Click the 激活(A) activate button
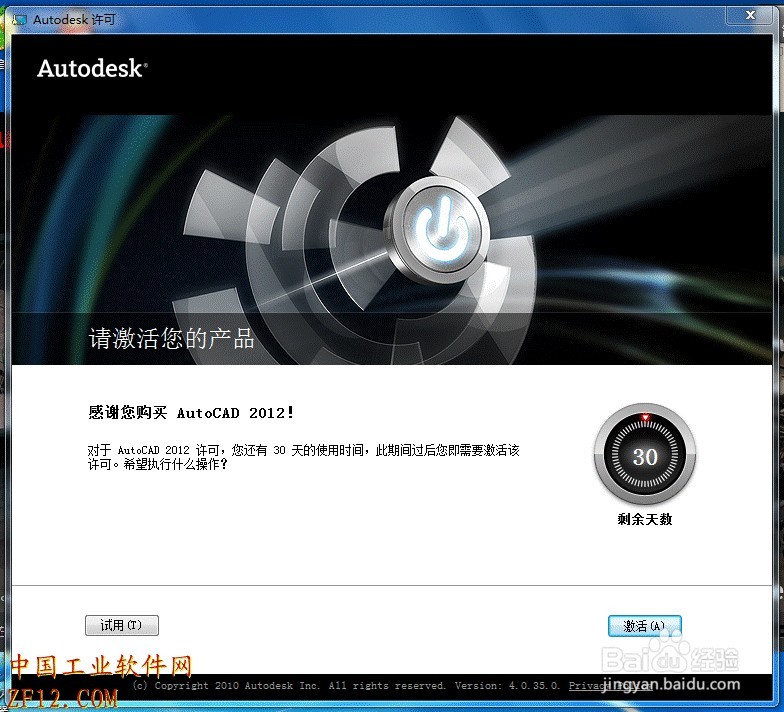This screenshot has width=784, height=712. [x=644, y=626]
